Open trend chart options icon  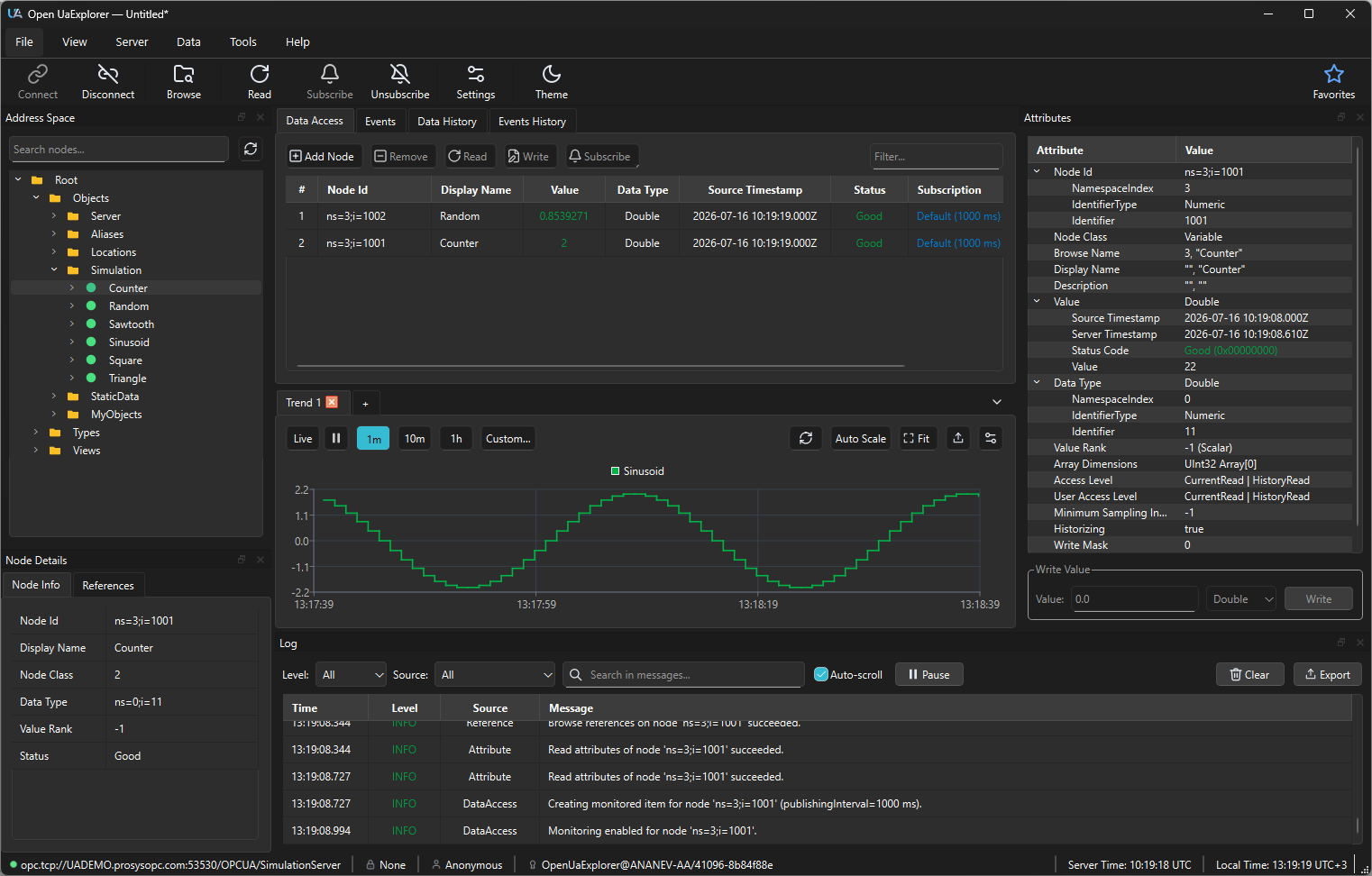pos(991,438)
